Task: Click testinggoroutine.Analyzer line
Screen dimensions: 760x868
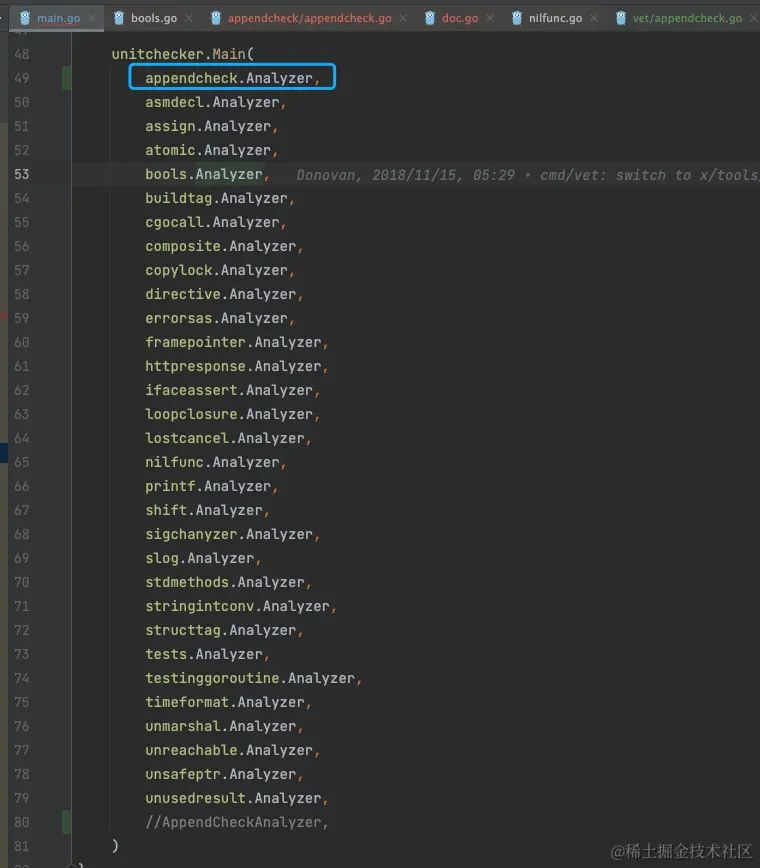Action: coord(254,678)
